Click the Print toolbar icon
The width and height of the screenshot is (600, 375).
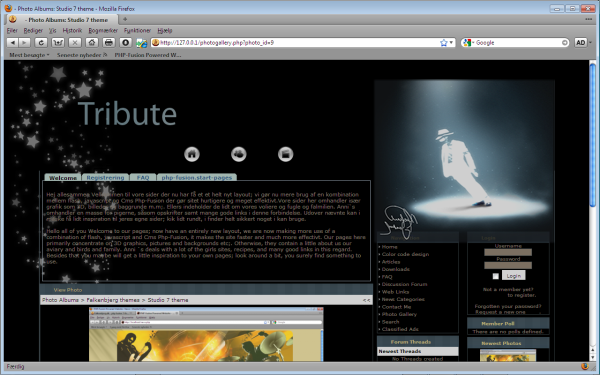click(x=109, y=43)
